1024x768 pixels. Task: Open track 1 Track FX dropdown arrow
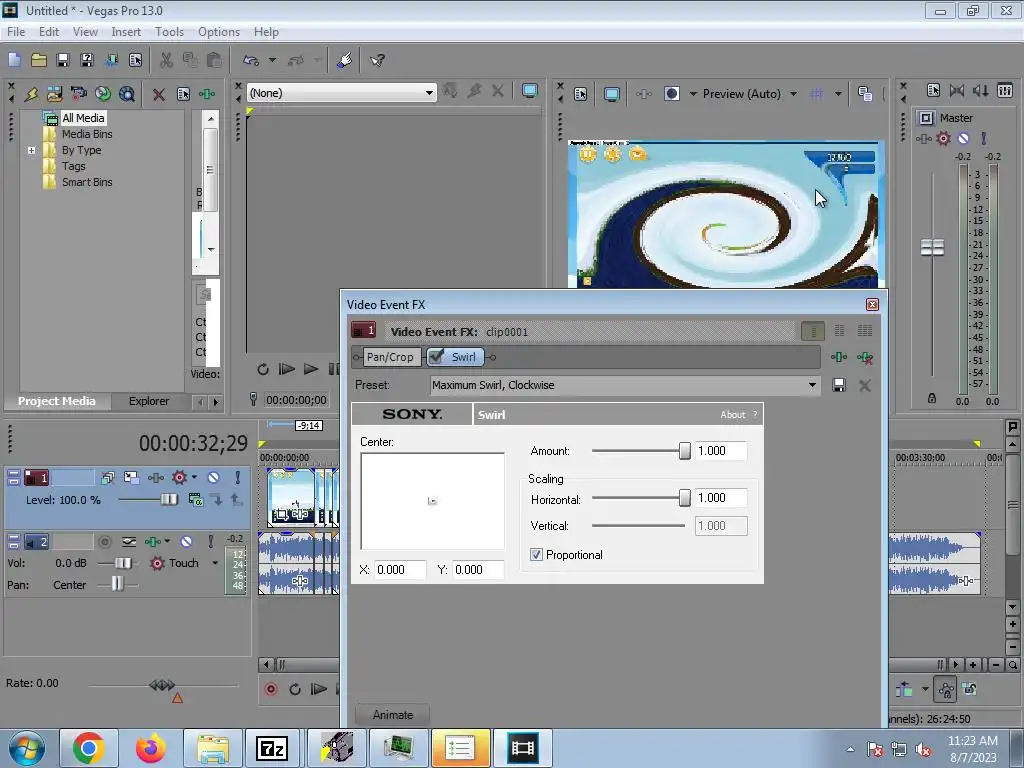coord(194,477)
